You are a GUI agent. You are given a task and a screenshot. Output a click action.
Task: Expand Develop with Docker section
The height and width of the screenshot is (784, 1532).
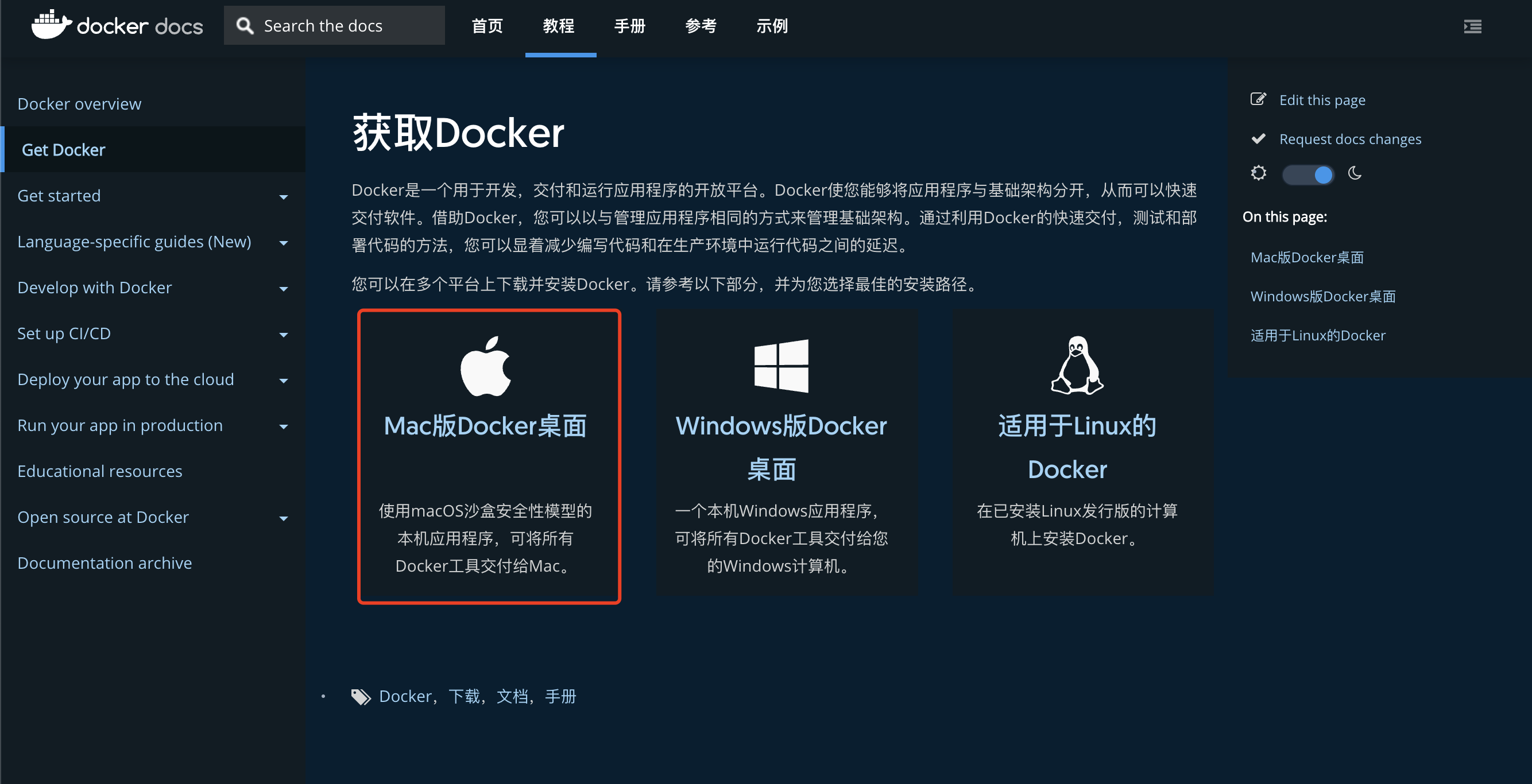coord(284,289)
